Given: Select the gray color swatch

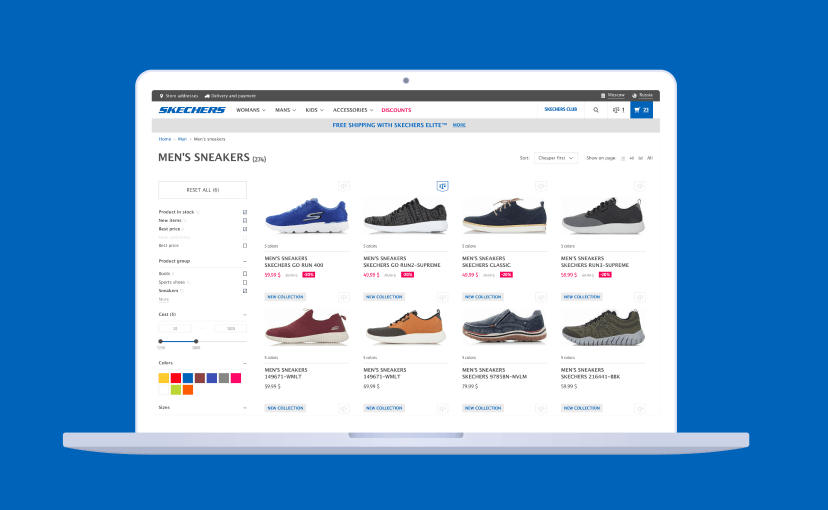Looking at the screenshot, I should [224, 378].
